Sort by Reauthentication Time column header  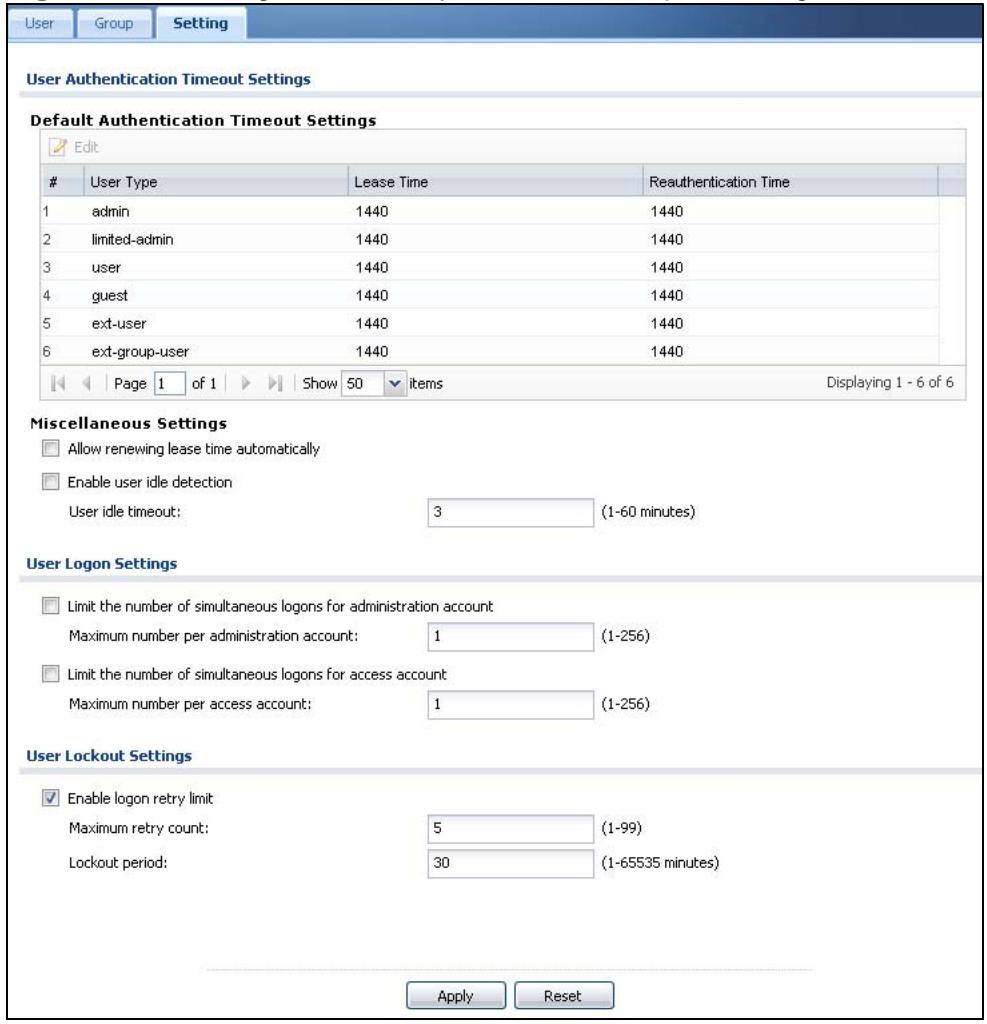(790, 182)
